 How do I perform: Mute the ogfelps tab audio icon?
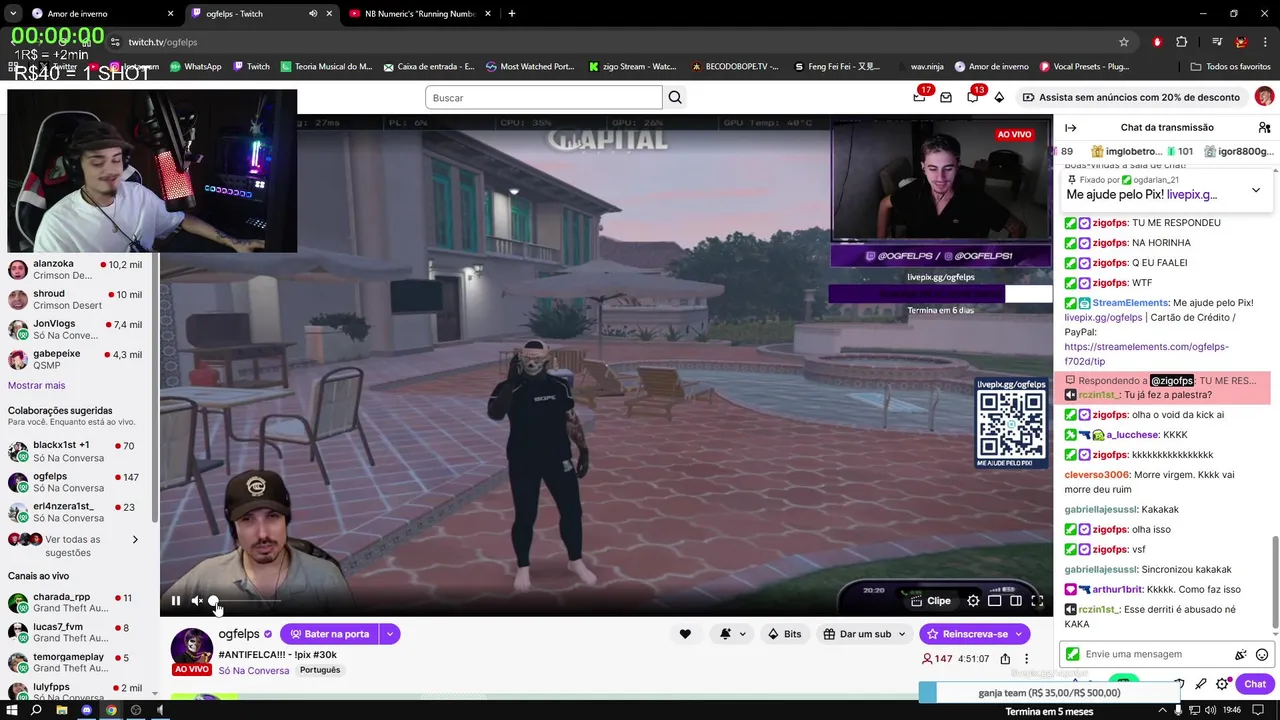(x=313, y=14)
